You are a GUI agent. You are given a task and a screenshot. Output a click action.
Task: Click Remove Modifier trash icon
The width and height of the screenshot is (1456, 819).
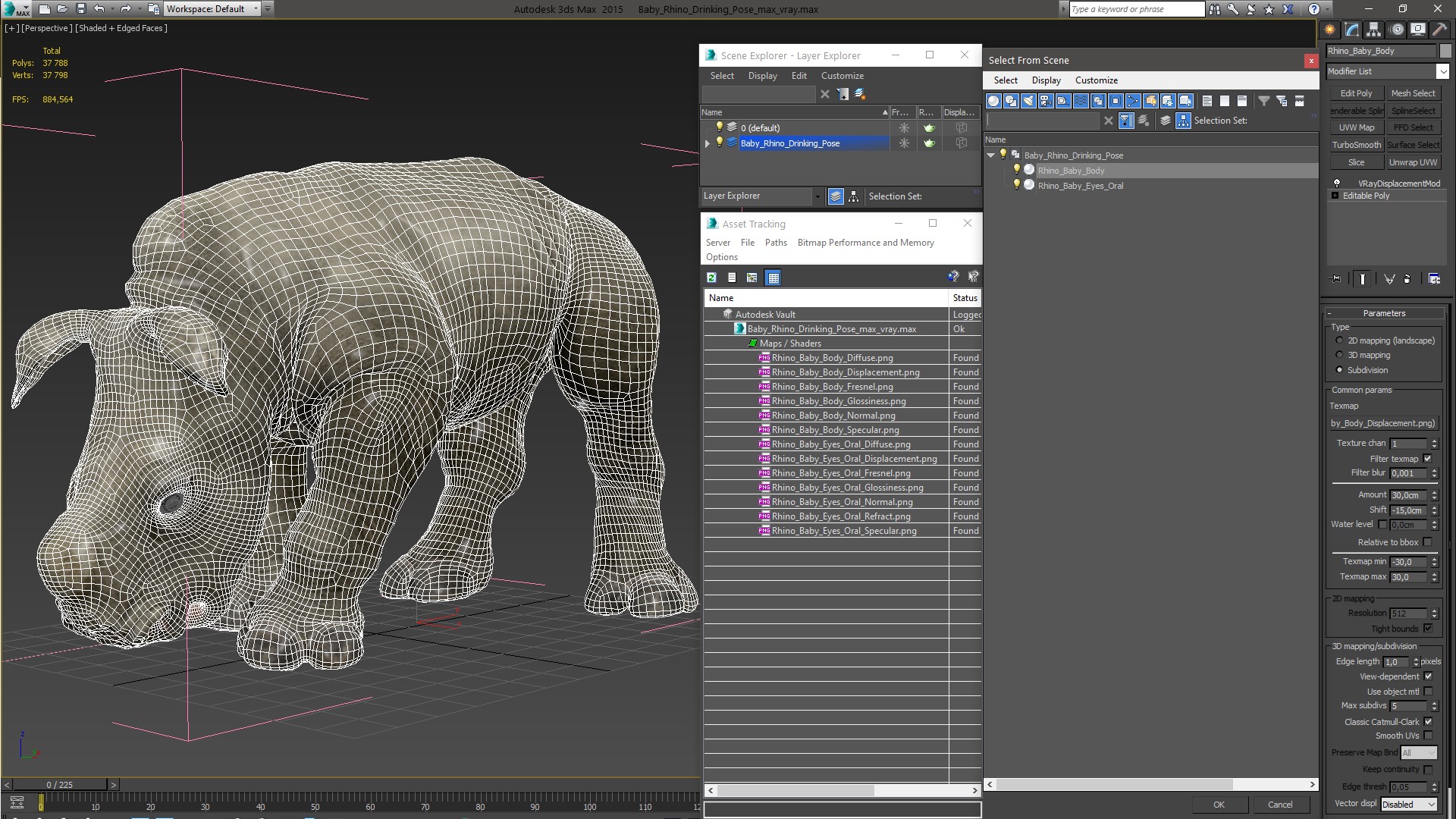tap(1407, 279)
